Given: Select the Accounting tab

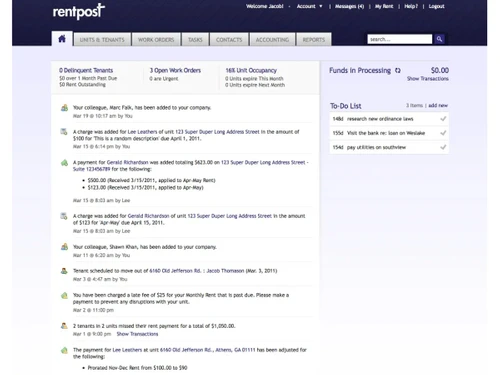Looking at the screenshot, I should click(x=272, y=39).
